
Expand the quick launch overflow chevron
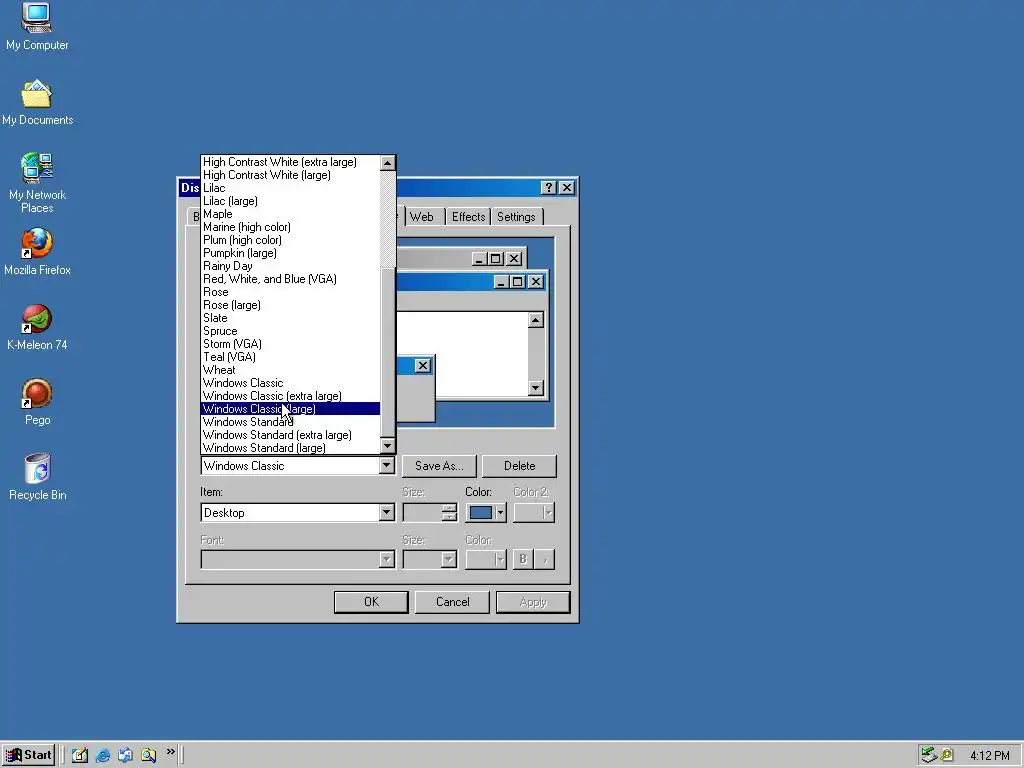170,752
